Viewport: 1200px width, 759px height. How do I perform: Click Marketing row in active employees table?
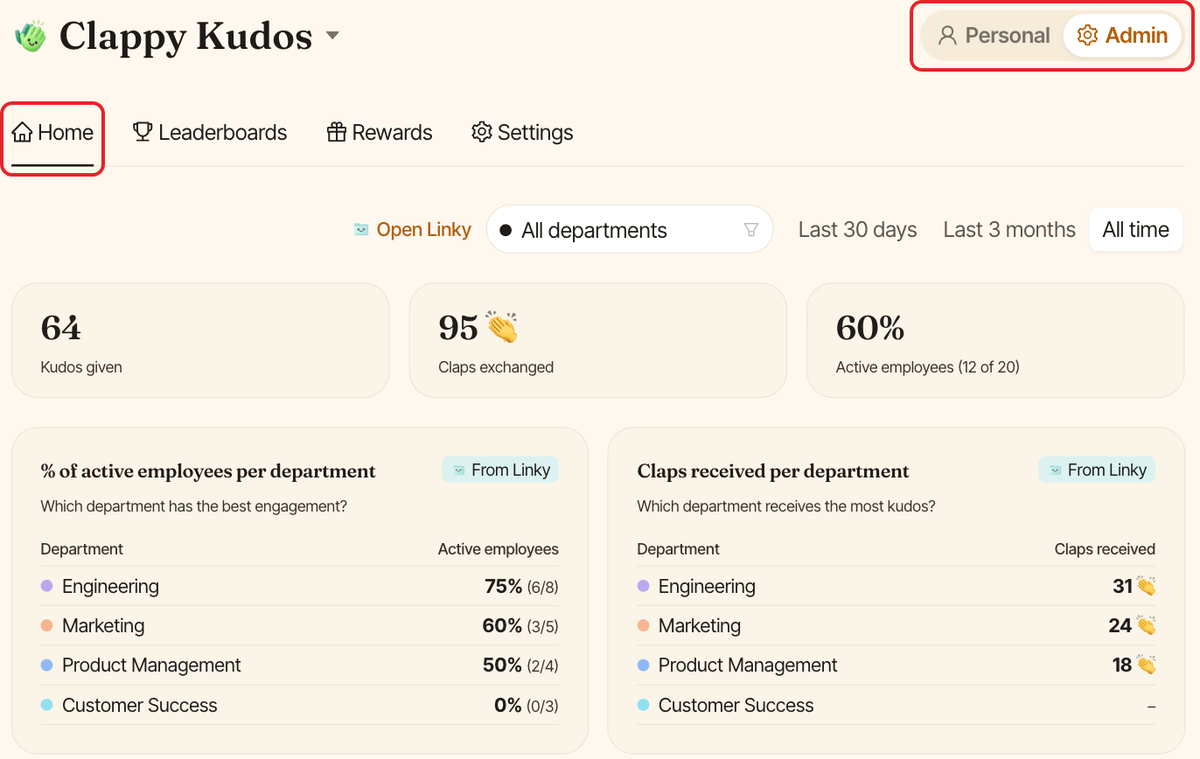tap(300, 626)
